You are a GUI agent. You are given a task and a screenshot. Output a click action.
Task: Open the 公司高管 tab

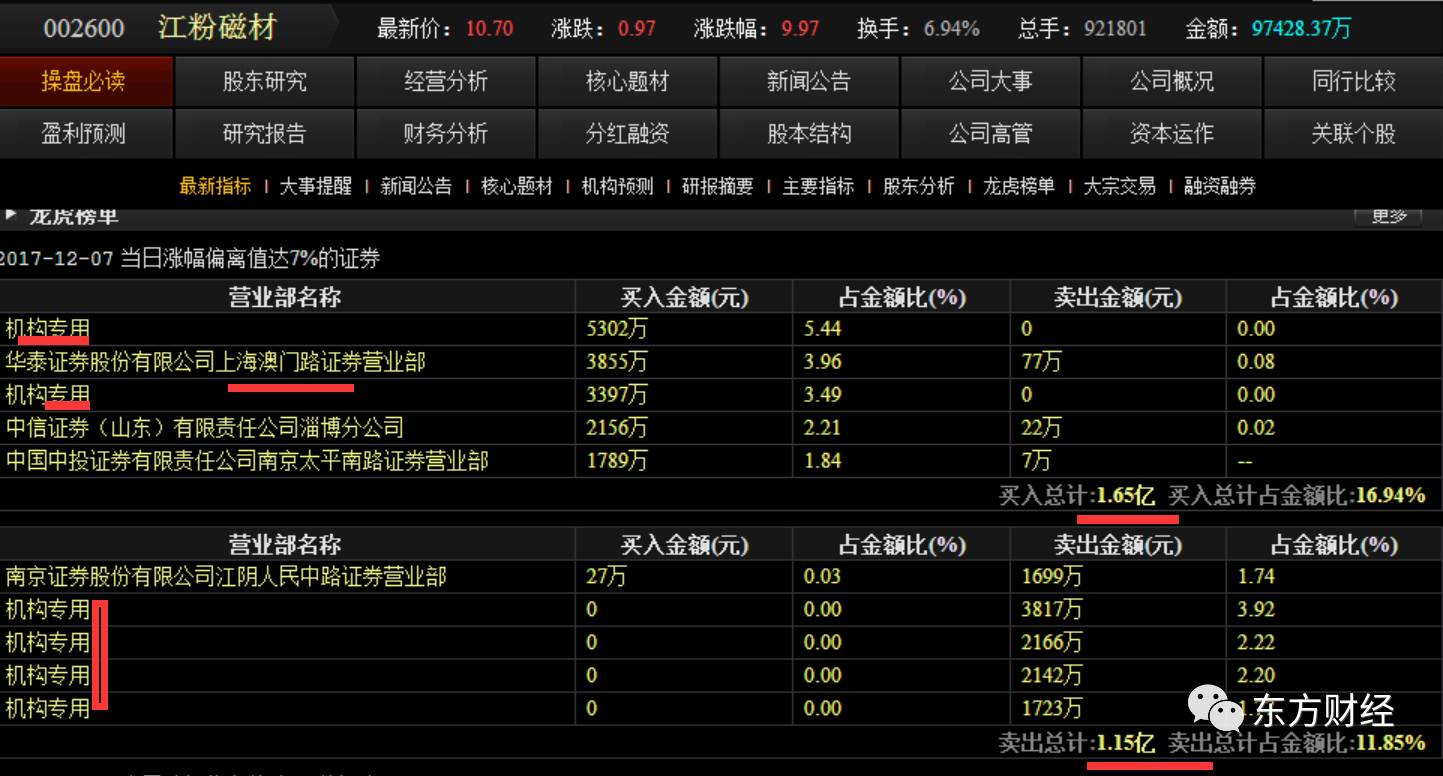click(x=990, y=134)
